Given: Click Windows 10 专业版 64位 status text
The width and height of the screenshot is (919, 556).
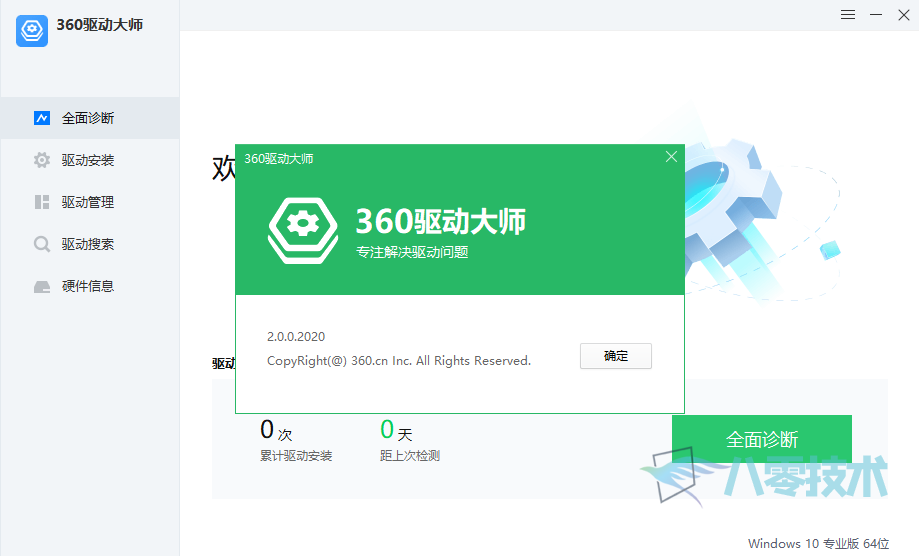Looking at the screenshot, I should point(818,544).
